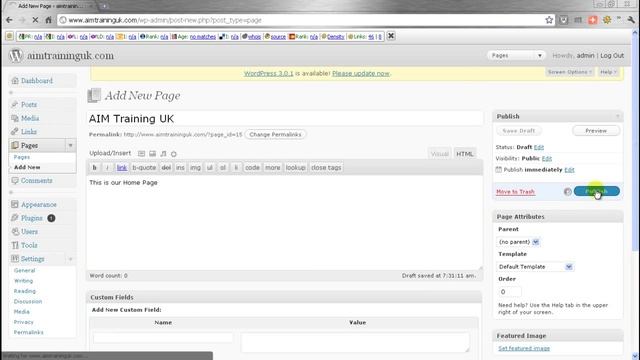
Task: Open Reading settings
Action: [x=24, y=291]
